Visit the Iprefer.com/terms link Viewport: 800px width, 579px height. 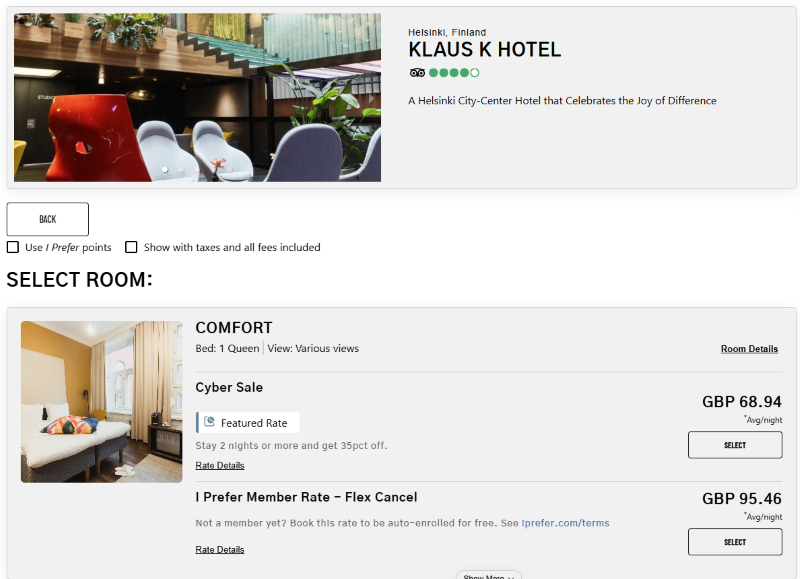pos(565,523)
